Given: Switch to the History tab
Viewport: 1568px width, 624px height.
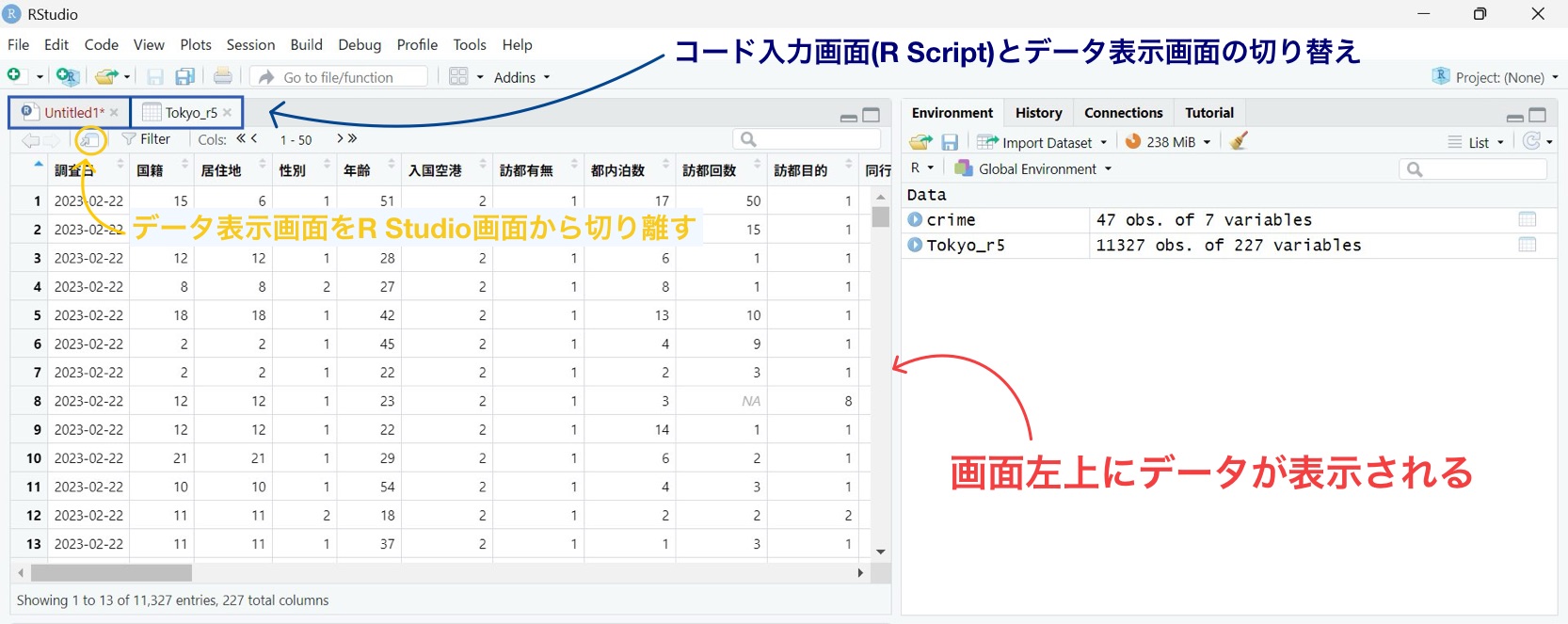Looking at the screenshot, I should point(1038,113).
